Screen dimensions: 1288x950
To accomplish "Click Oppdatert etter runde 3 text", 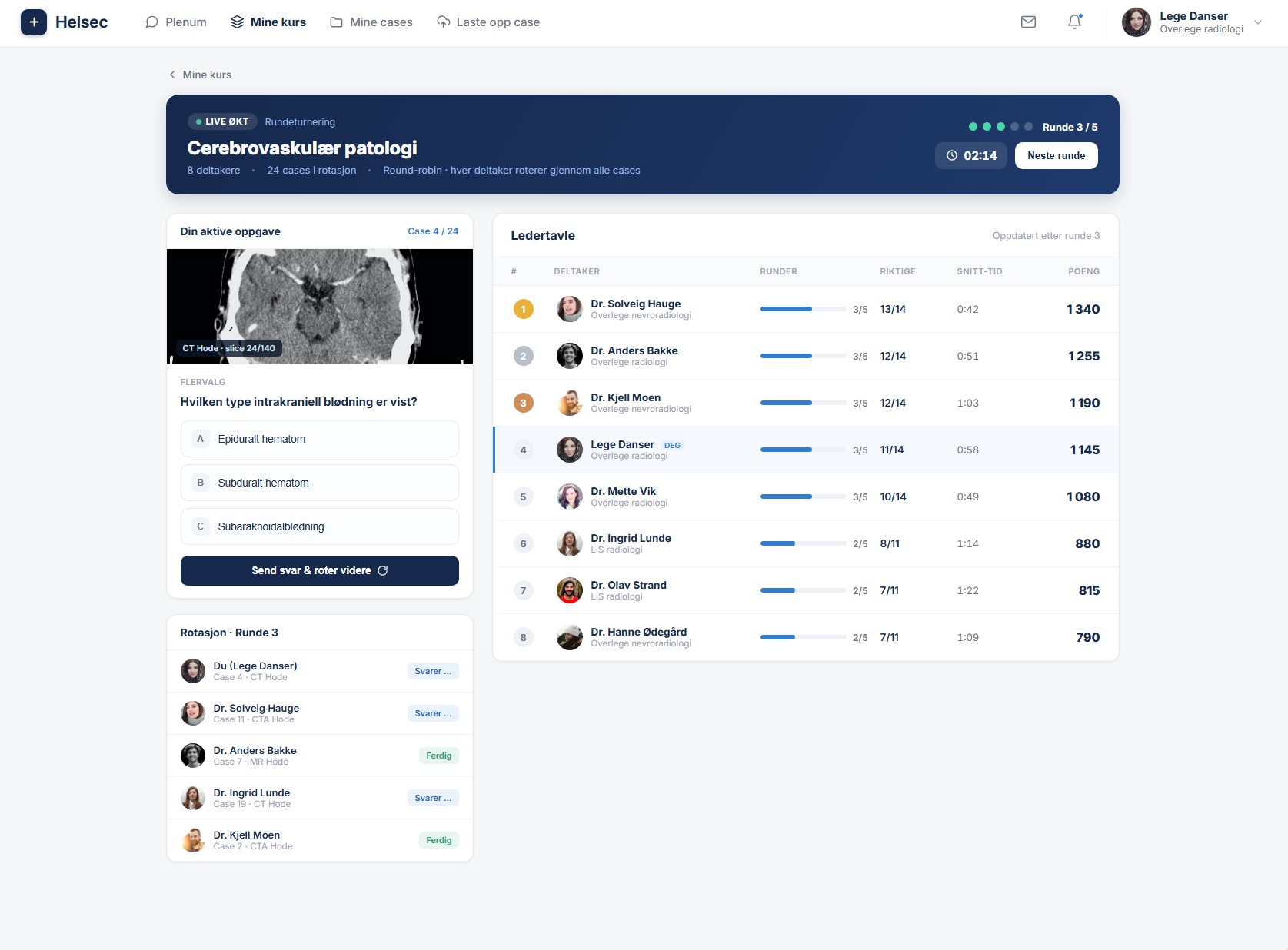I will click(x=1046, y=236).
